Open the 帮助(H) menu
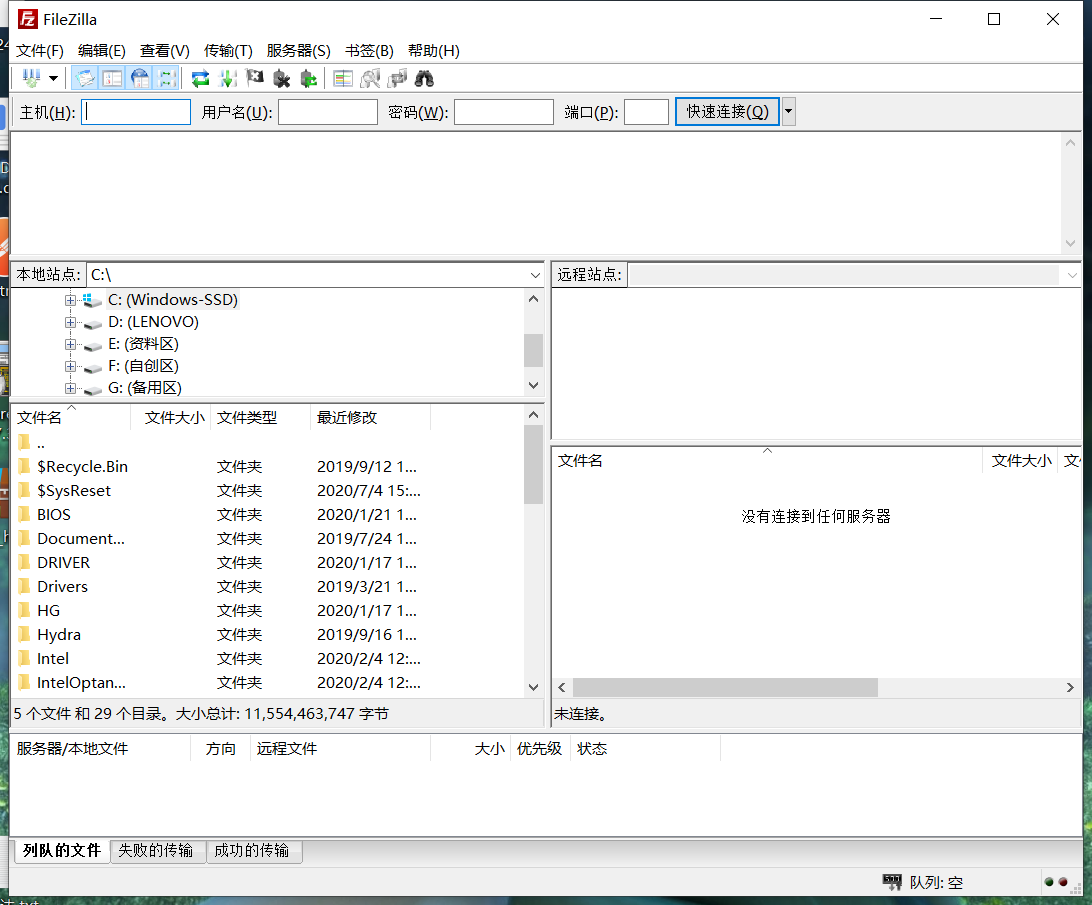The height and width of the screenshot is (905, 1092). 433,51
